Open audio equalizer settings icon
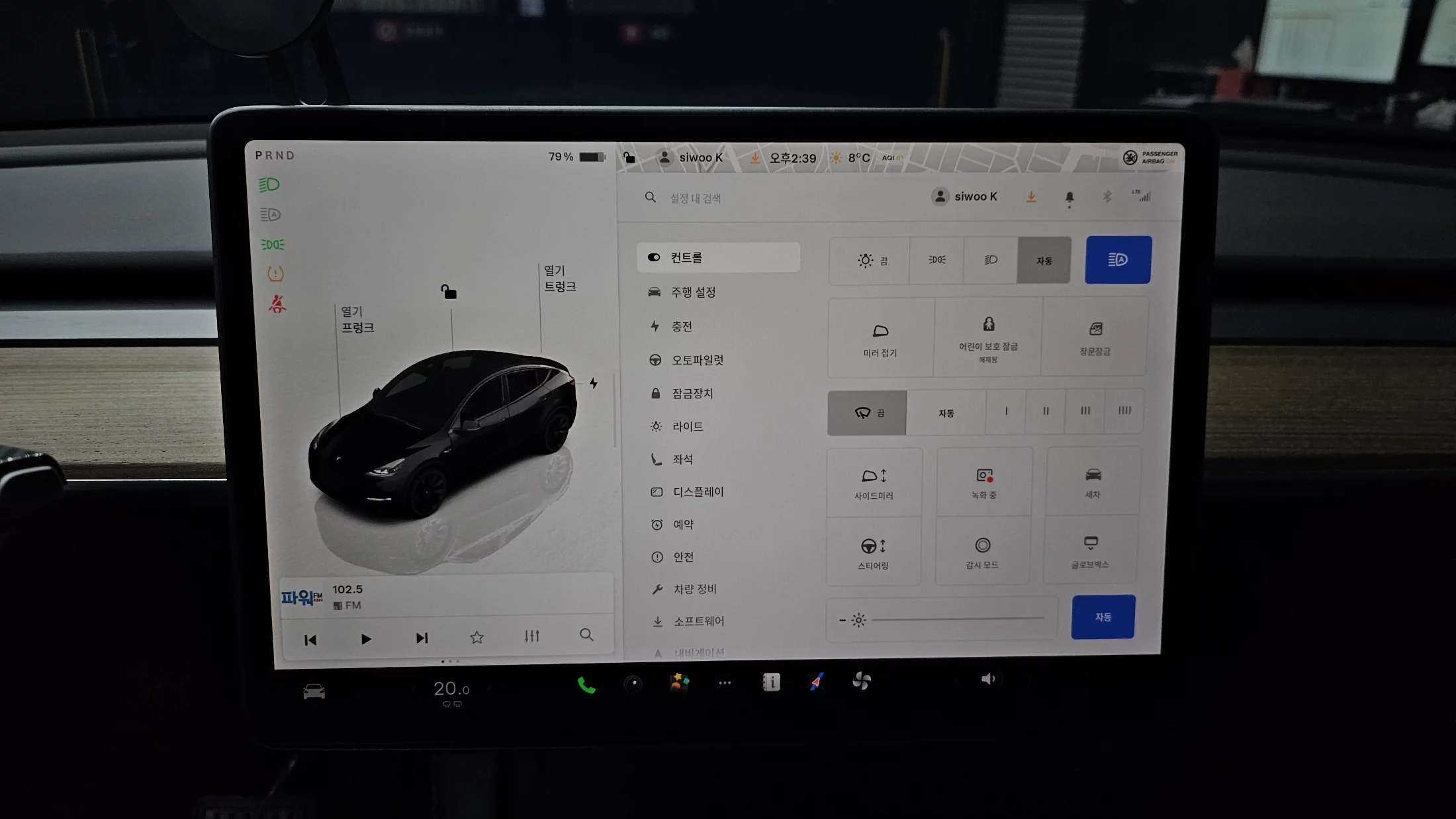This screenshot has width=1456, height=819. pos(531,636)
